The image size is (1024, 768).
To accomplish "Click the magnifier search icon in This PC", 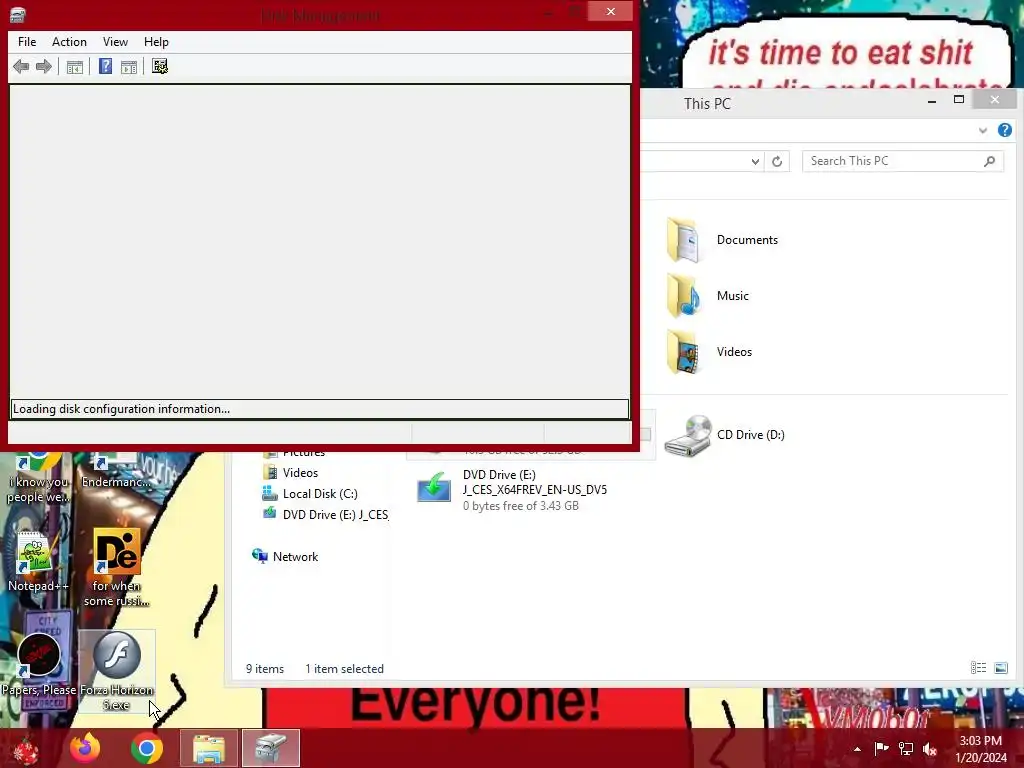I will click(989, 161).
